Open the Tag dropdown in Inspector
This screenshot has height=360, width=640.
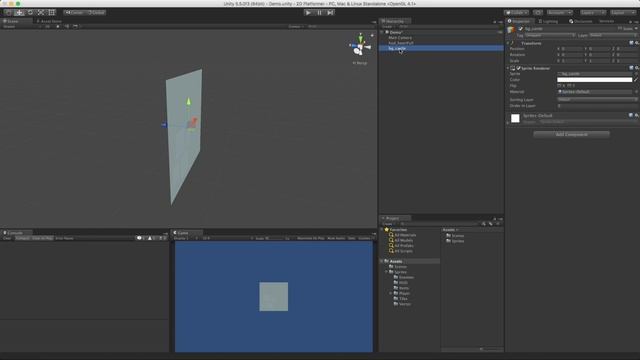pyautogui.click(x=550, y=36)
